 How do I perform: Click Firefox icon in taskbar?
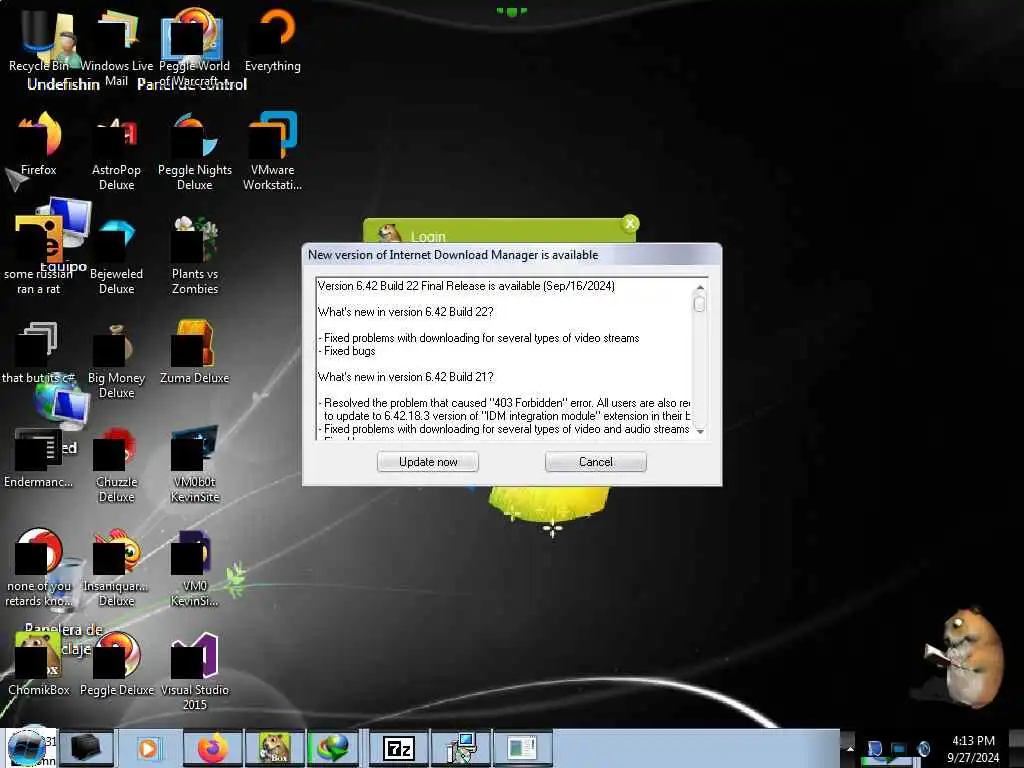pyautogui.click(x=213, y=748)
